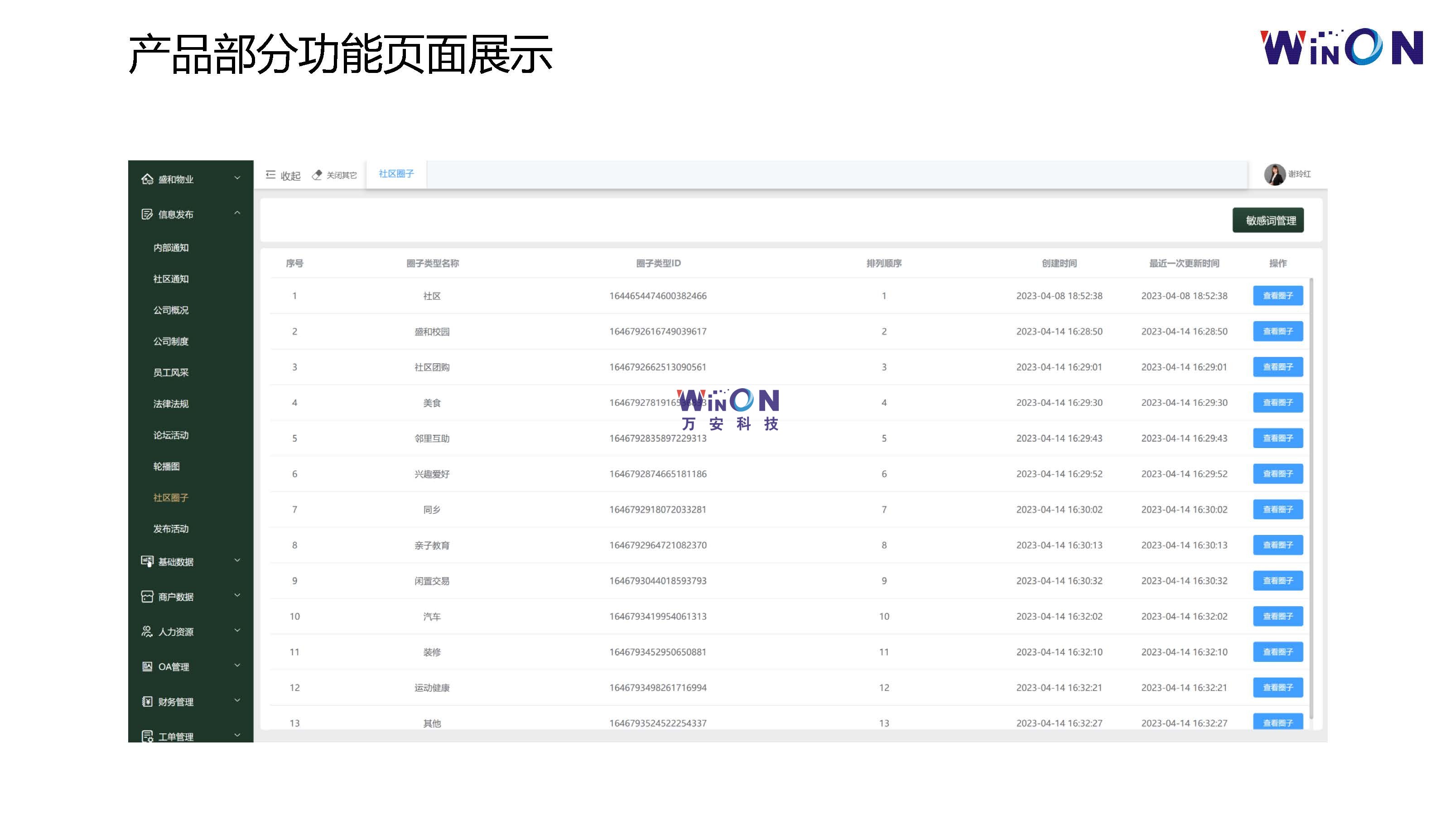Click the 创建时间 column header
This screenshot has height=819, width=1456.
(x=1059, y=263)
